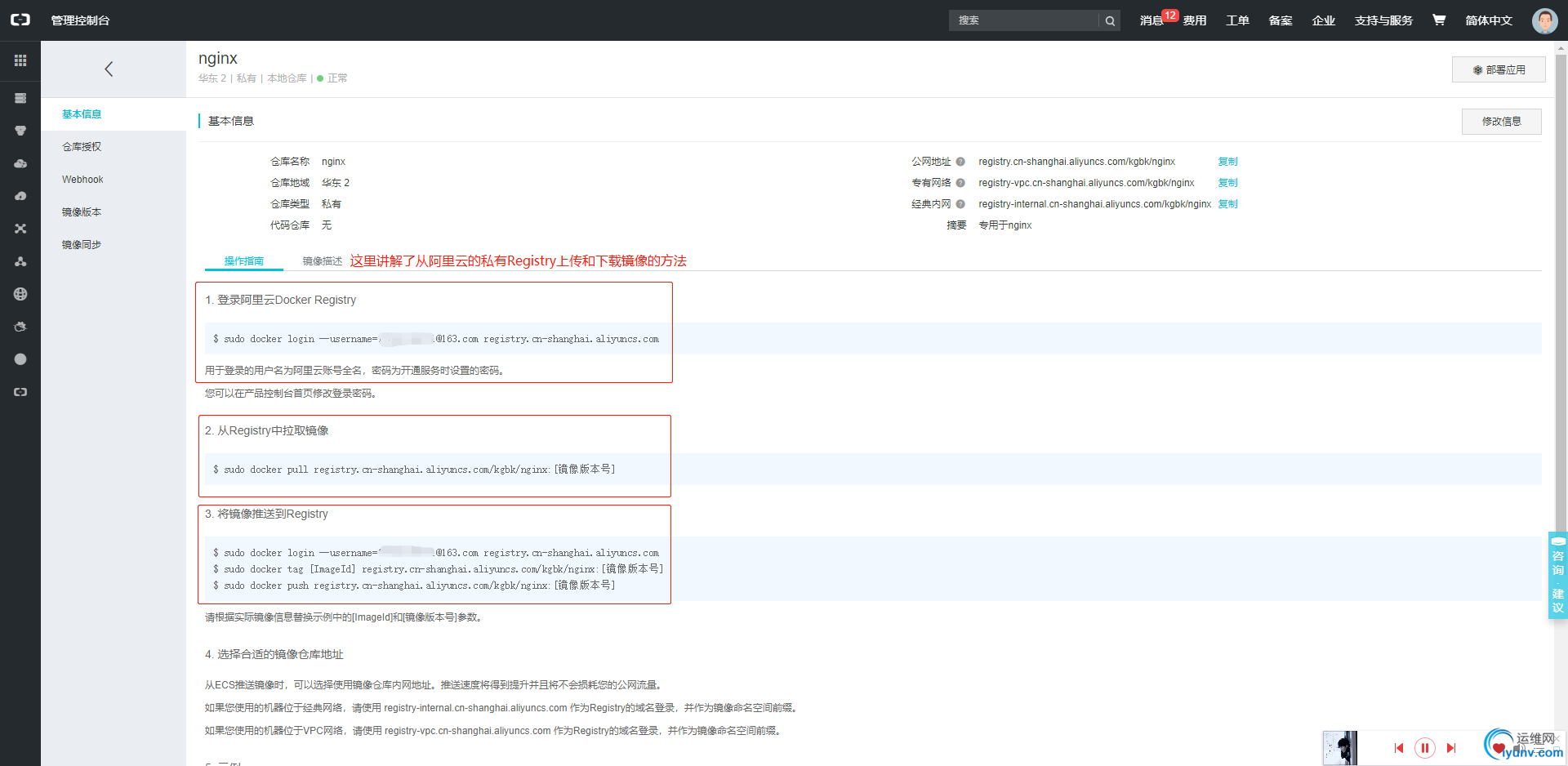
Task: Skip to next track in player
Action: (x=1451, y=748)
